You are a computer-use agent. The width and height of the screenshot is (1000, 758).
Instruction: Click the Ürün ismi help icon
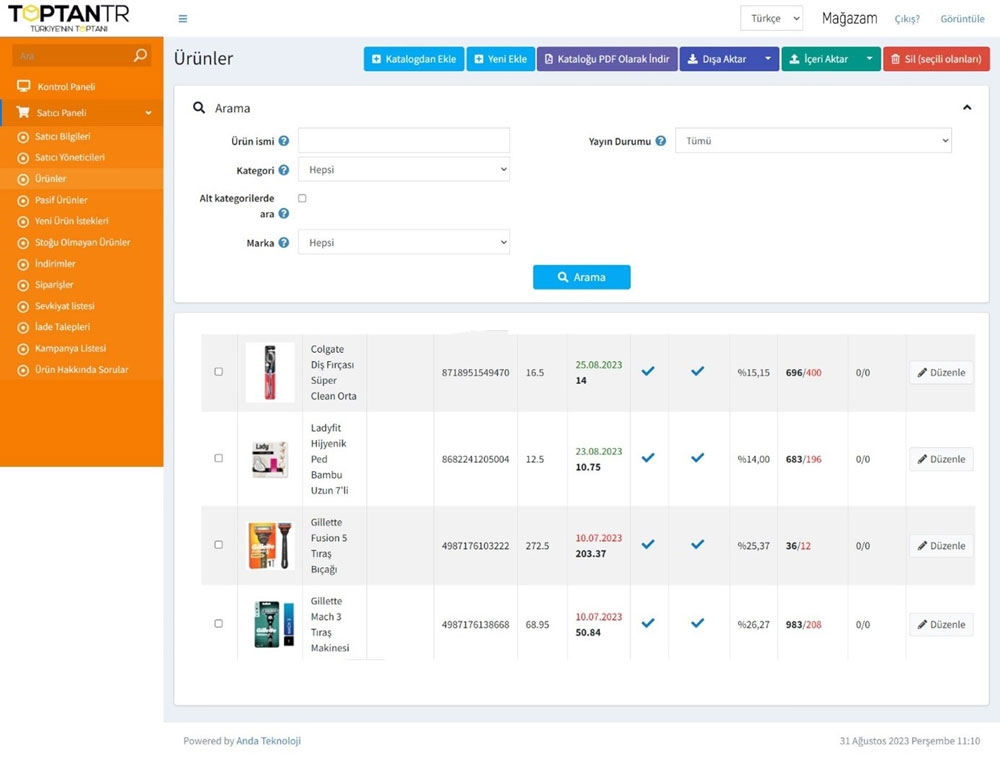point(284,141)
